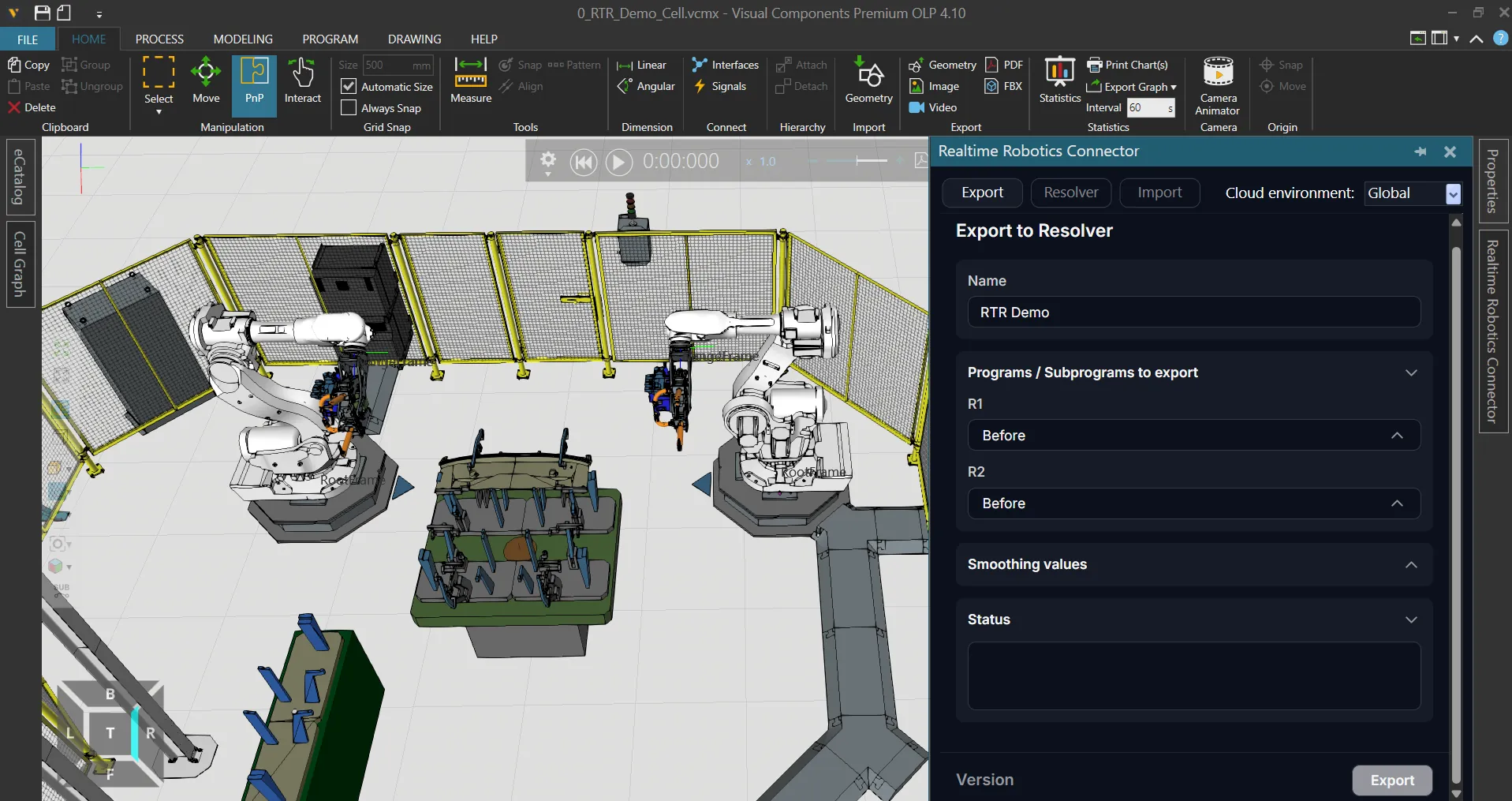Export the scene as Video
Screen dimensions: 1512x801
pos(933,107)
